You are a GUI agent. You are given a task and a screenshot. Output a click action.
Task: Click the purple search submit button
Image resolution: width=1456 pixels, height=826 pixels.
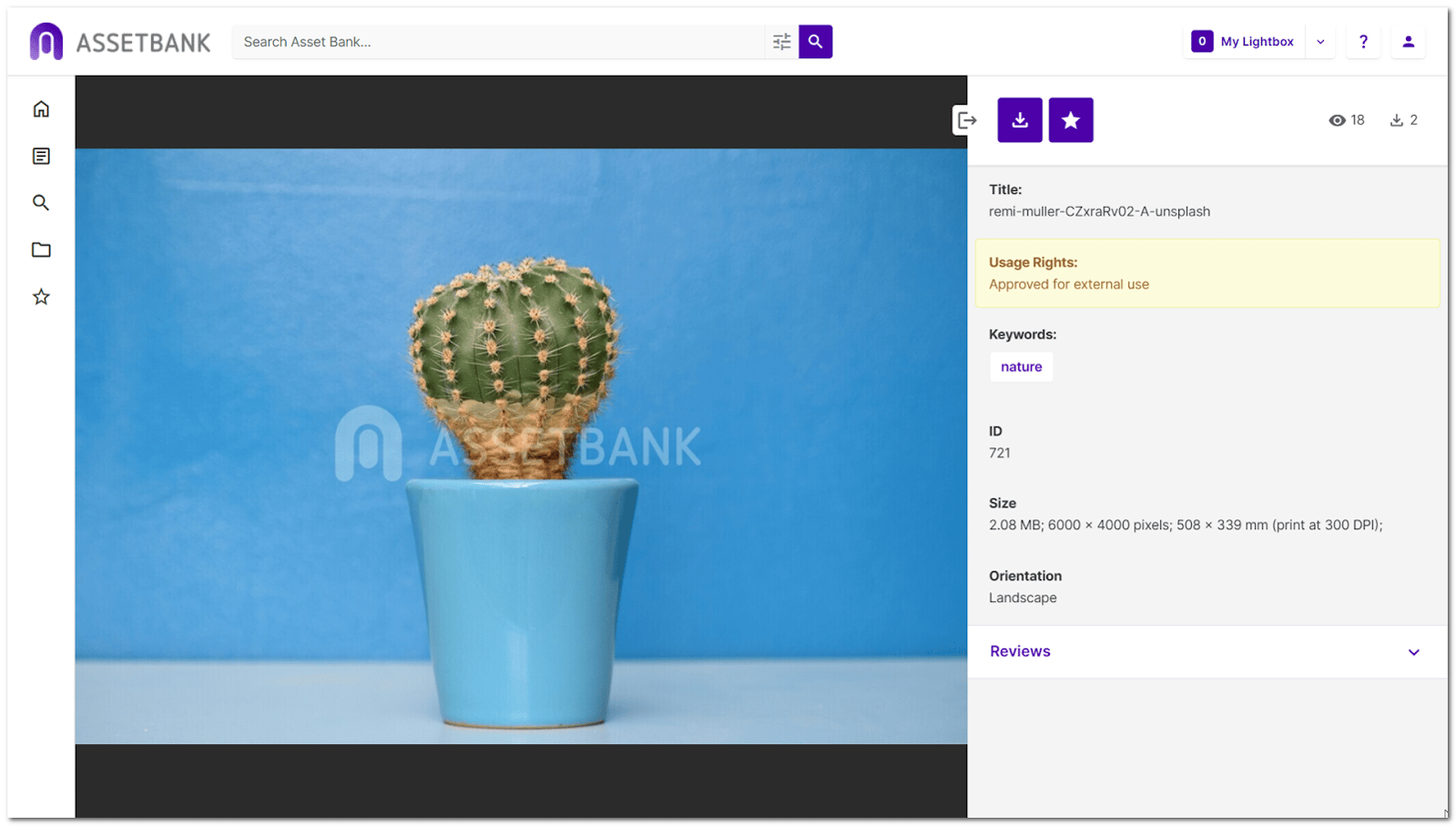click(x=815, y=42)
